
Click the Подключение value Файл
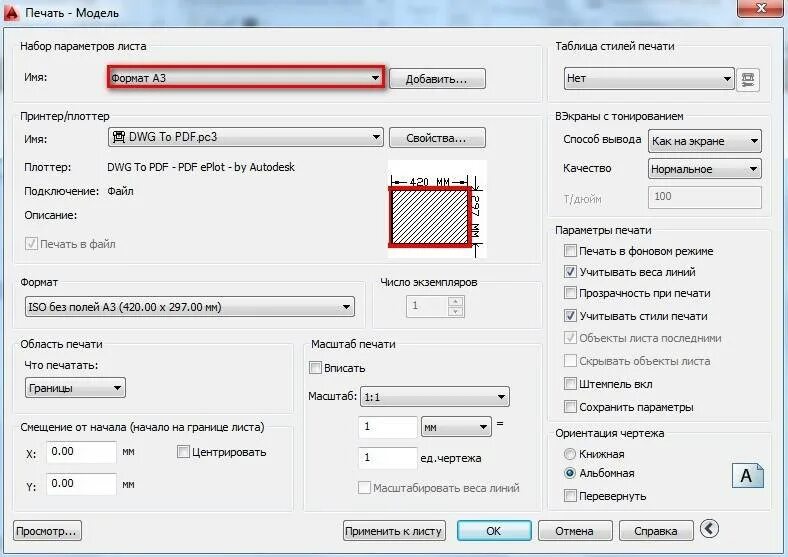(120, 191)
